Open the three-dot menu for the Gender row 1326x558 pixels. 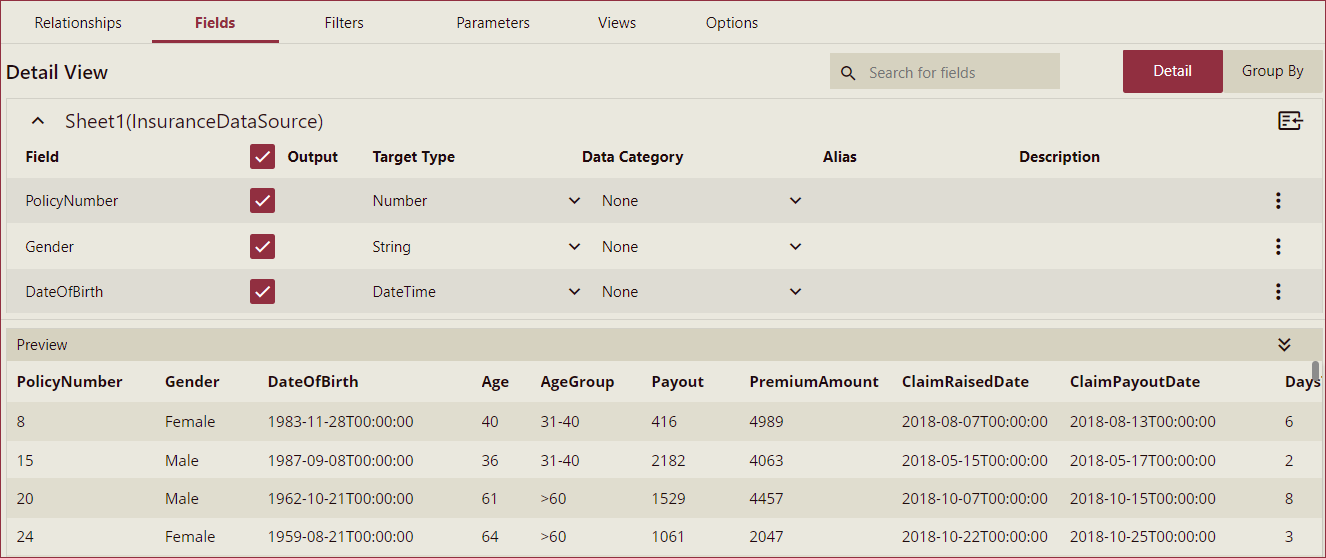click(1278, 247)
